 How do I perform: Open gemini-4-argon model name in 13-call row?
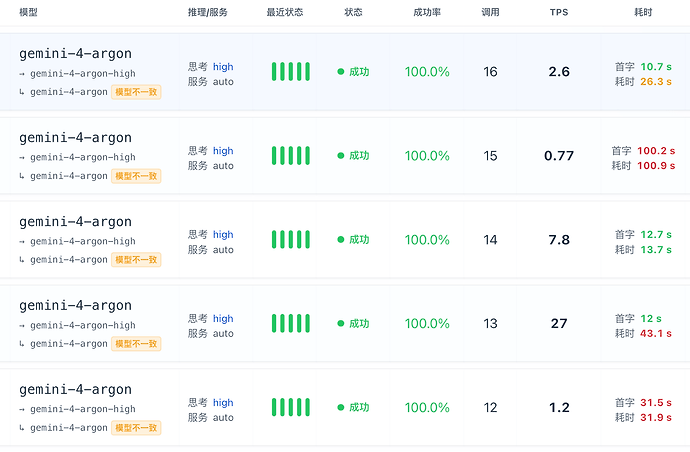point(75,305)
